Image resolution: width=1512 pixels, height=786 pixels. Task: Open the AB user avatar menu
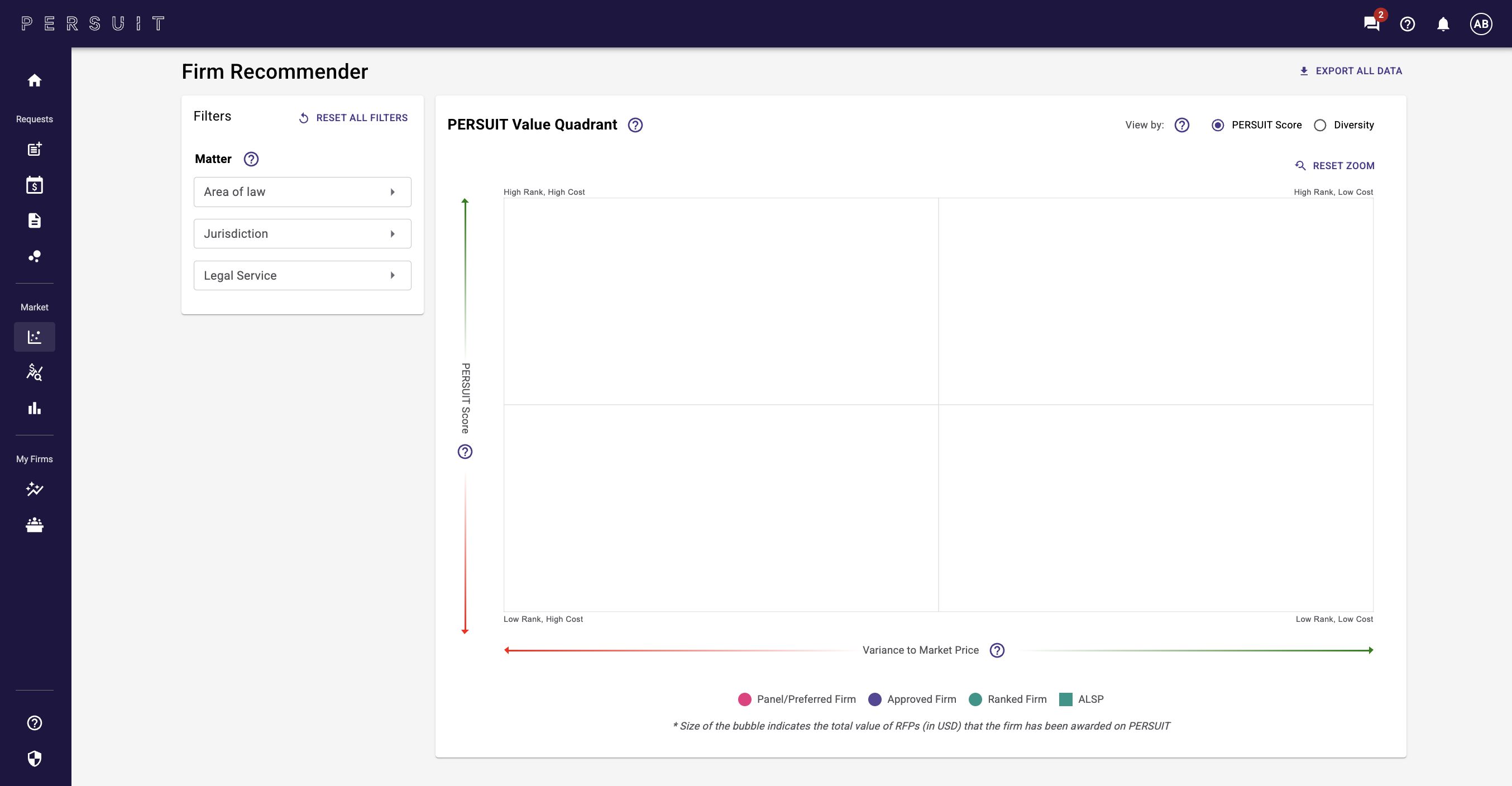[1480, 24]
